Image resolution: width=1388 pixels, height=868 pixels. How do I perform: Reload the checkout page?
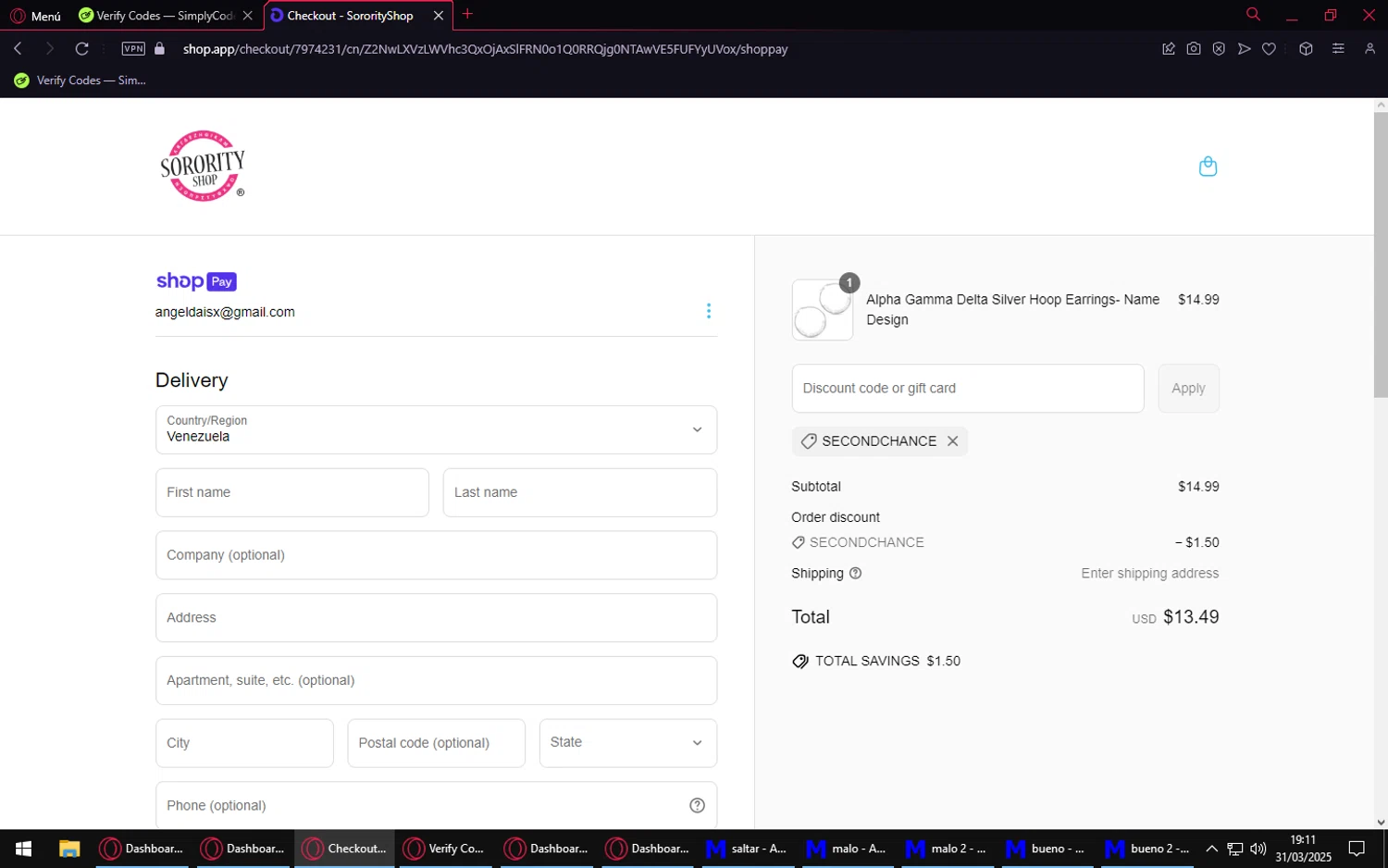(81, 49)
